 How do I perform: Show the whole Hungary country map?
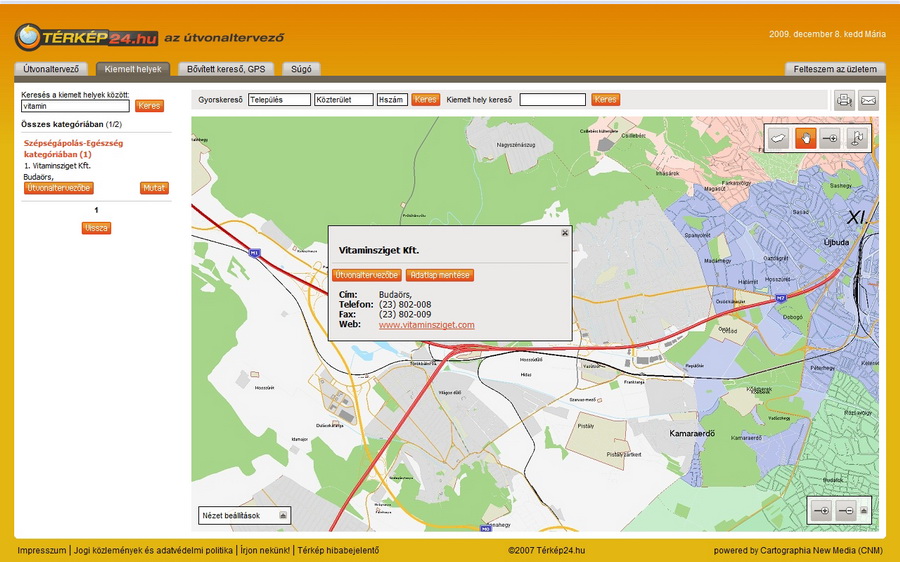(x=779, y=138)
